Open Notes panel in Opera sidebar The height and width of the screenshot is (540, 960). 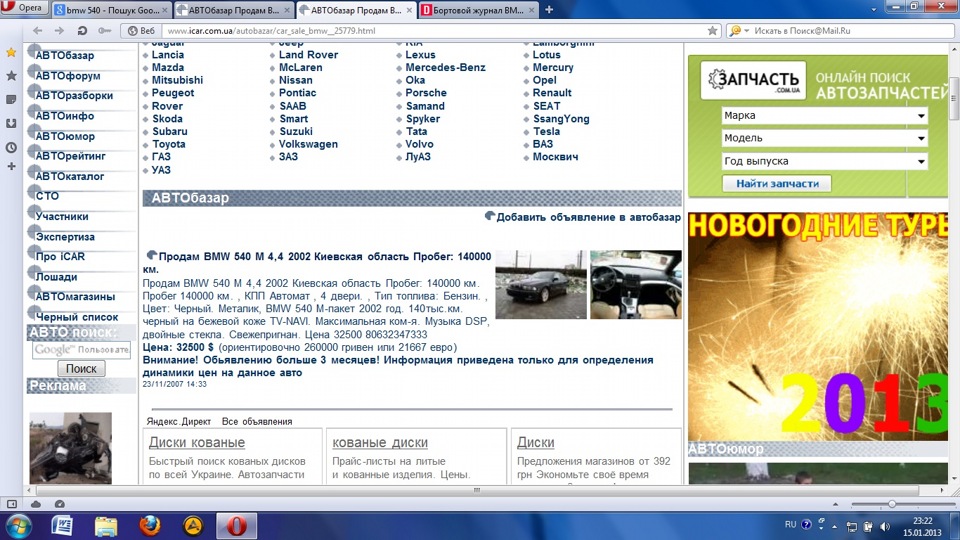[11, 99]
